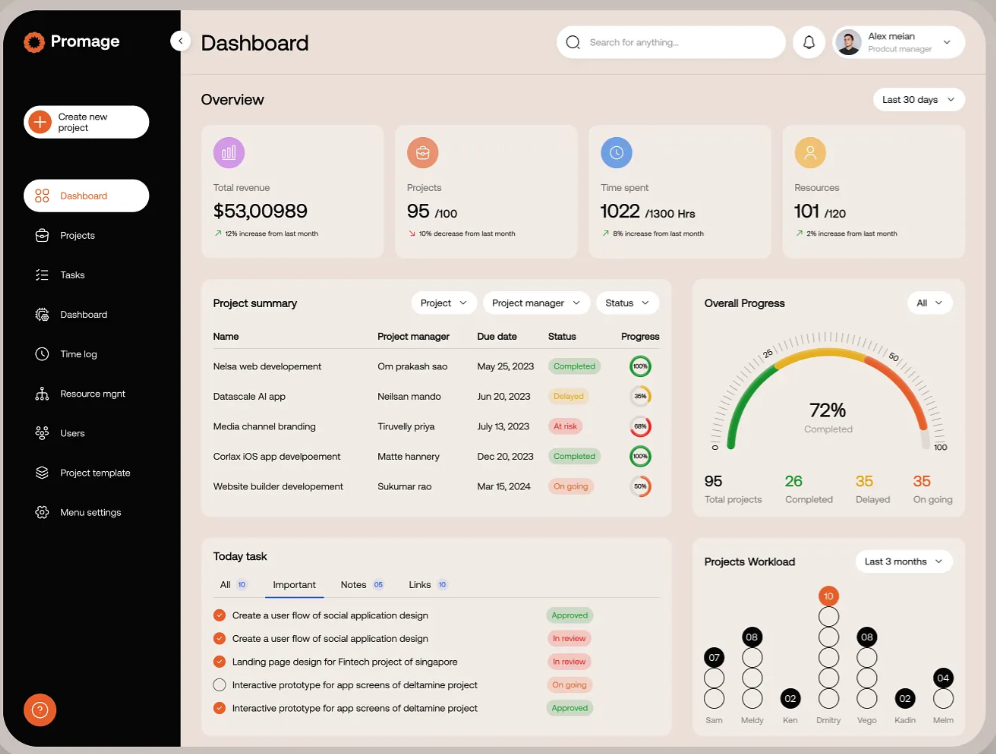Click the Total revenue chart icon
996x754 pixels.
pyautogui.click(x=229, y=152)
